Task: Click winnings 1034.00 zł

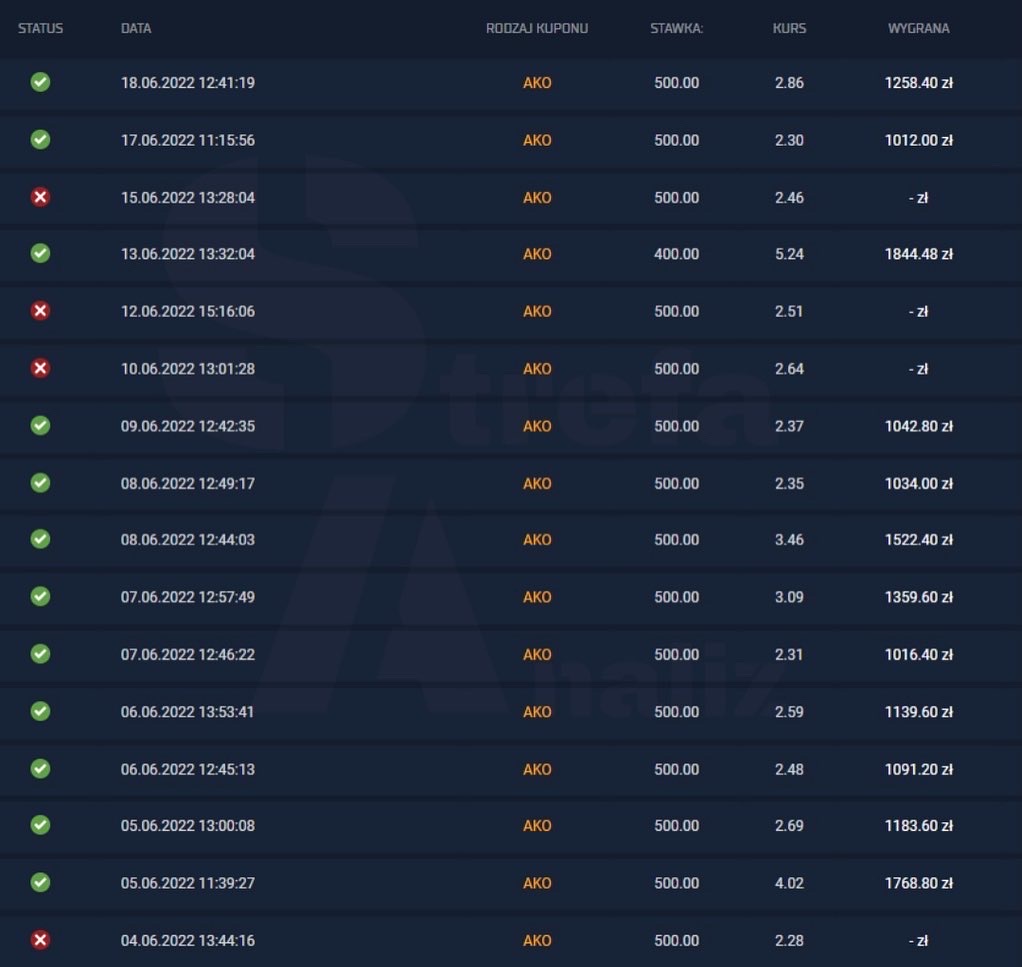Action: (x=918, y=484)
